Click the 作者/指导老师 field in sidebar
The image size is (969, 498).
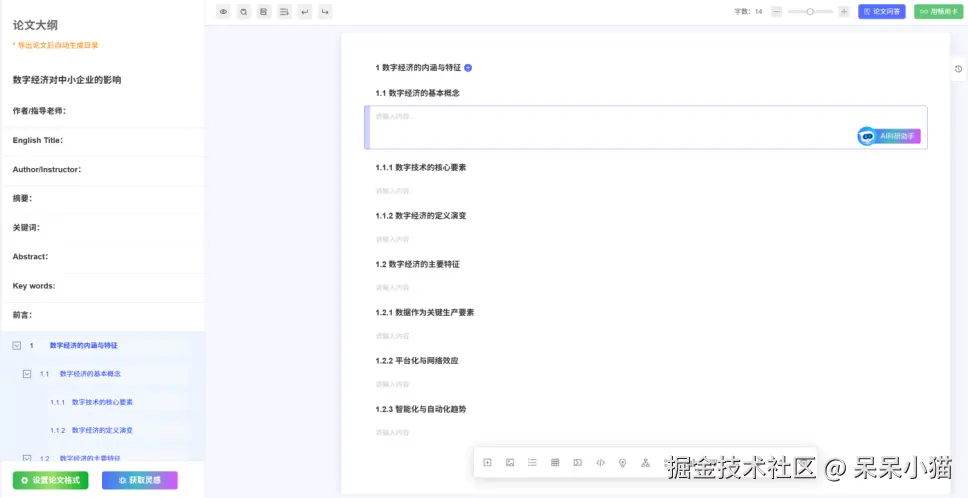coord(103,111)
